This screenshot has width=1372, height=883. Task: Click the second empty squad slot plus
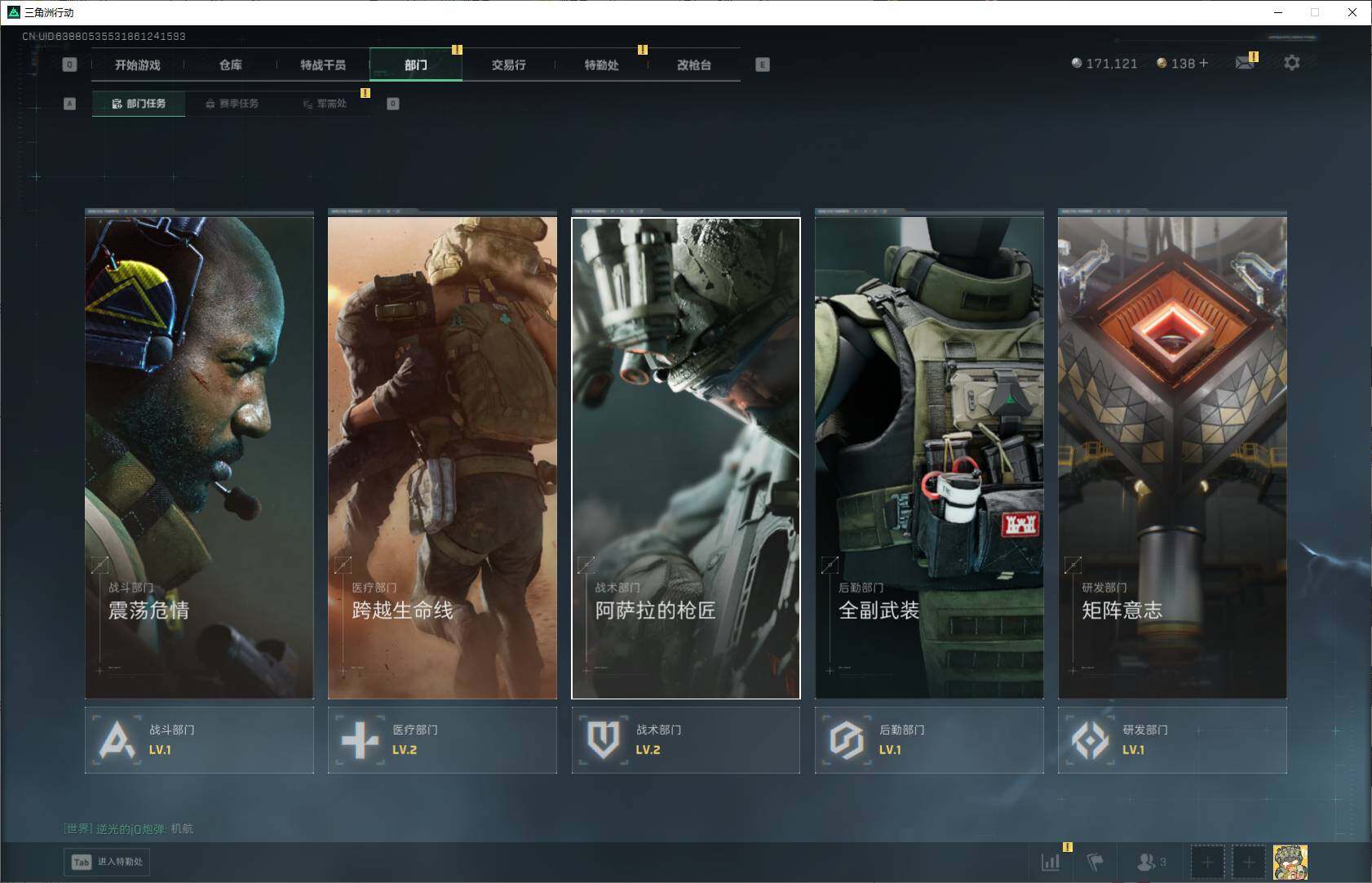pyautogui.click(x=1248, y=862)
